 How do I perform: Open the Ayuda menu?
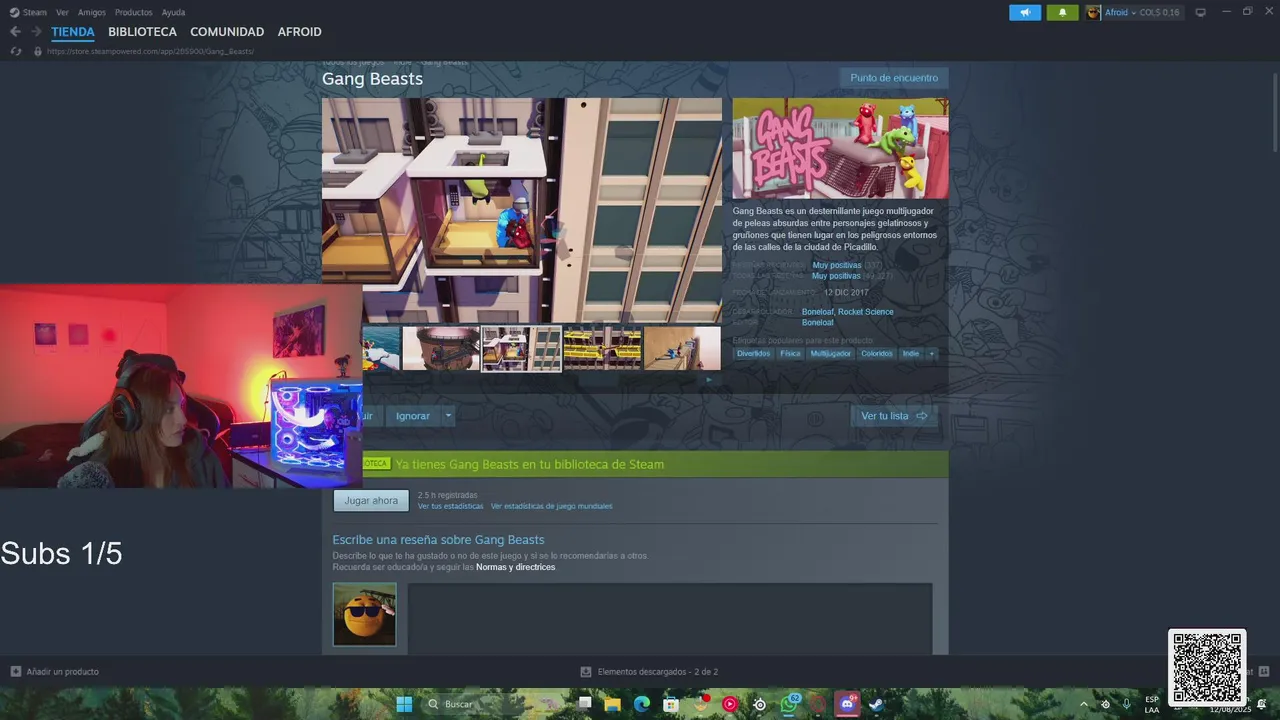173,12
